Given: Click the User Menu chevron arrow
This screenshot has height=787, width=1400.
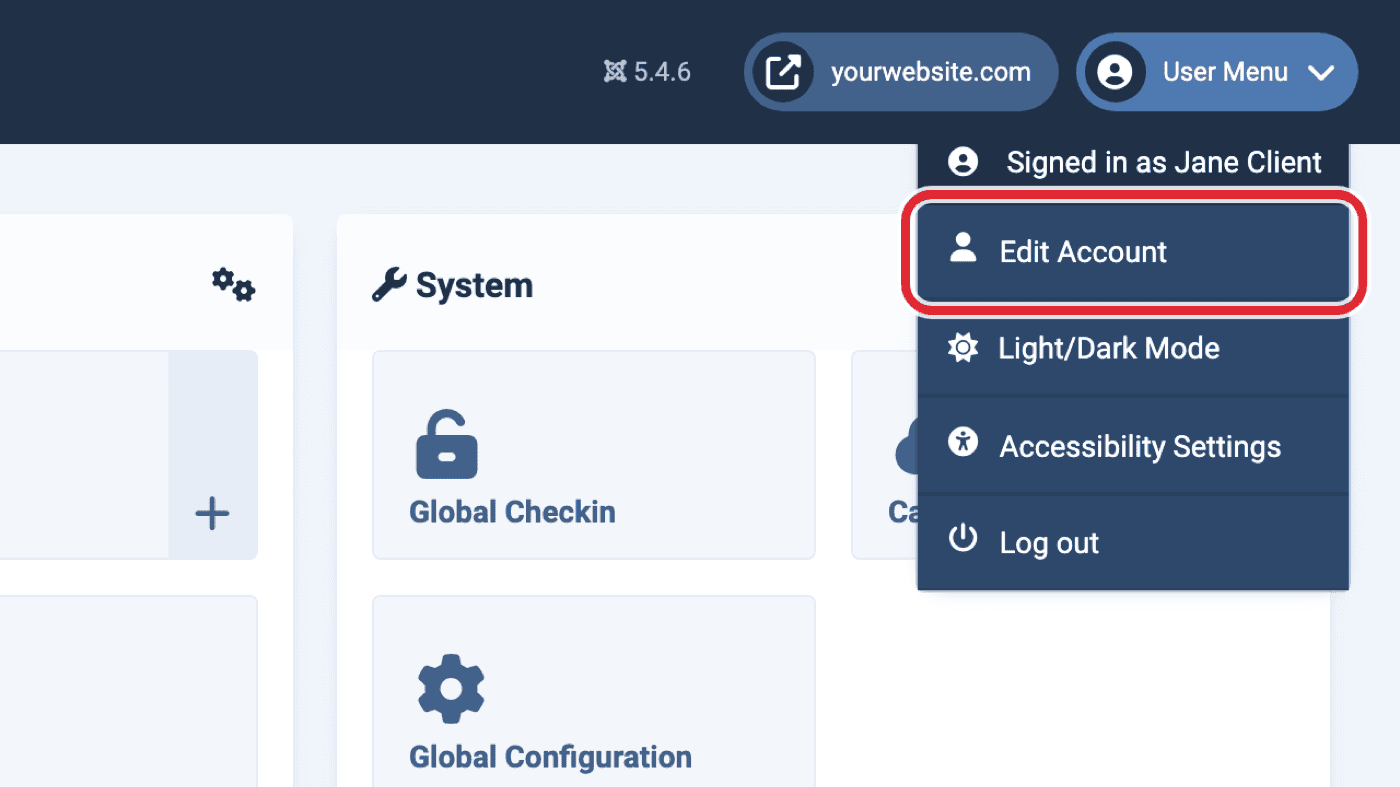Looking at the screenshot, I should (x=1321, y=73).
